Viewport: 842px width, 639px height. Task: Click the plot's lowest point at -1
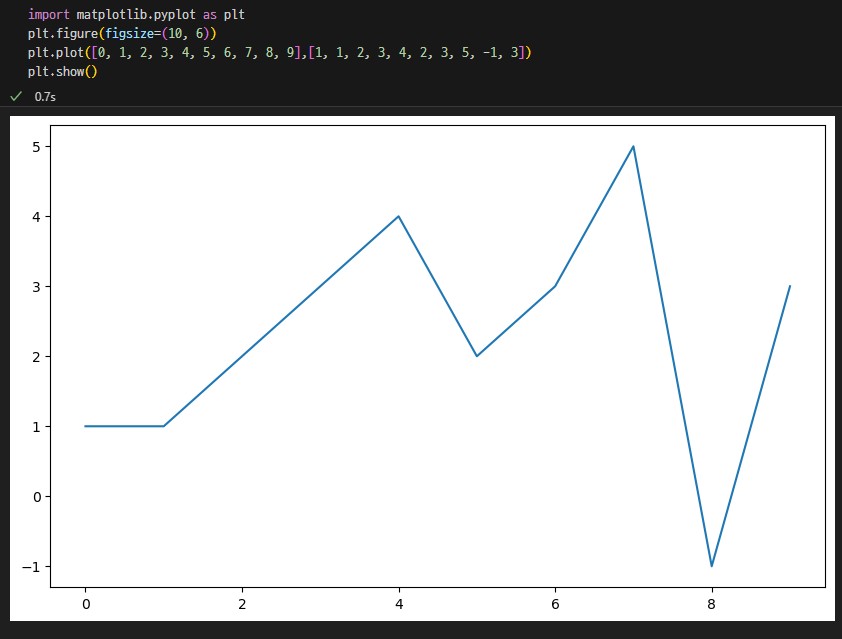click(712, 565)
